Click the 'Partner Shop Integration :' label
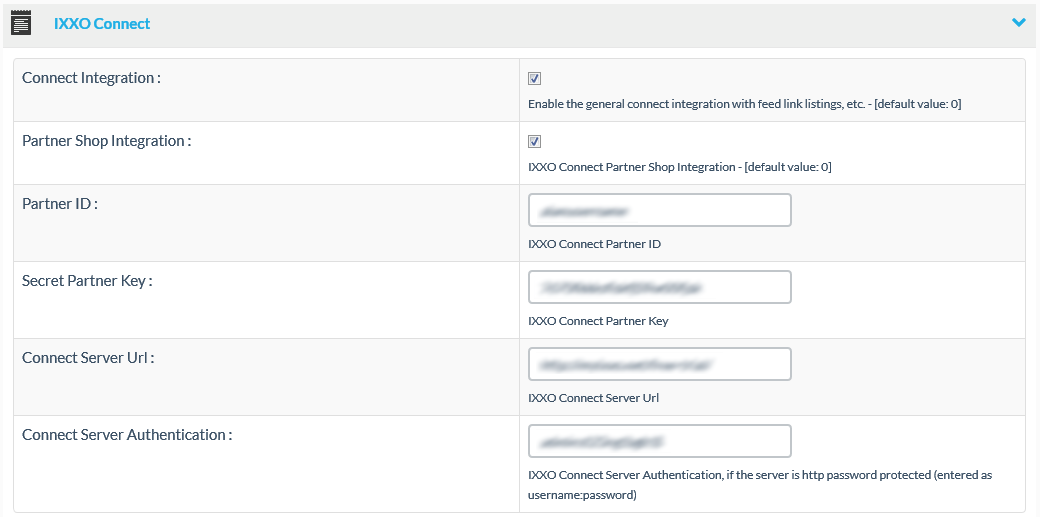 click(x=106, y=141)
